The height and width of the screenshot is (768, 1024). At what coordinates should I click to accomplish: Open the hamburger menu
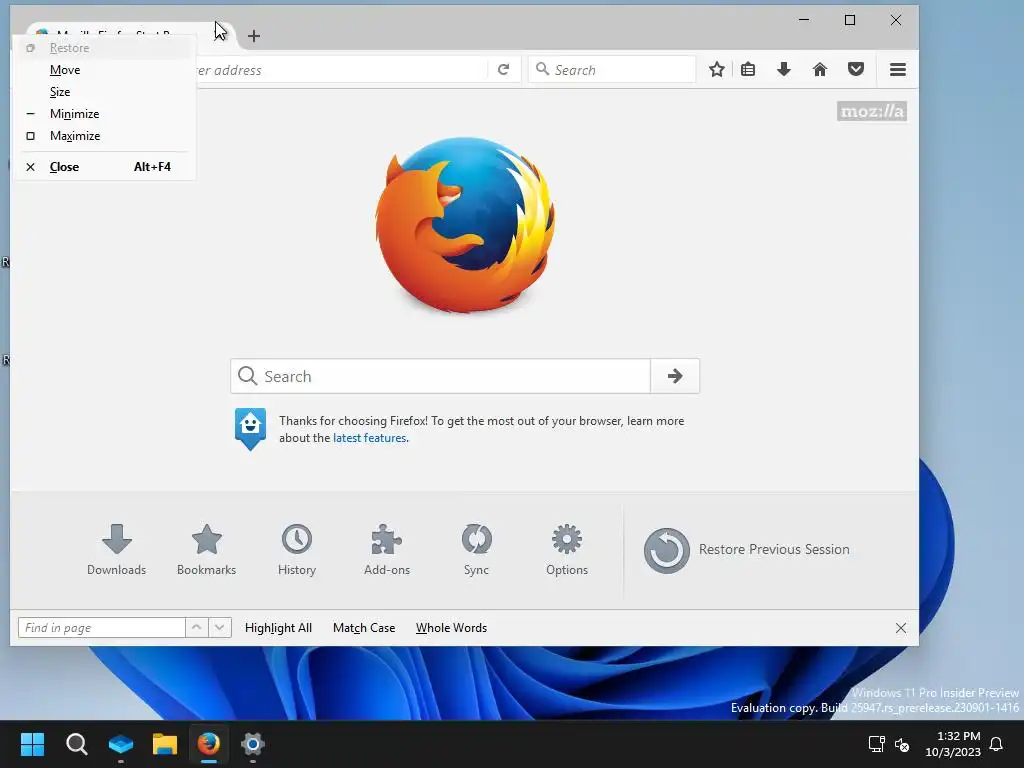tap(898, 69)
